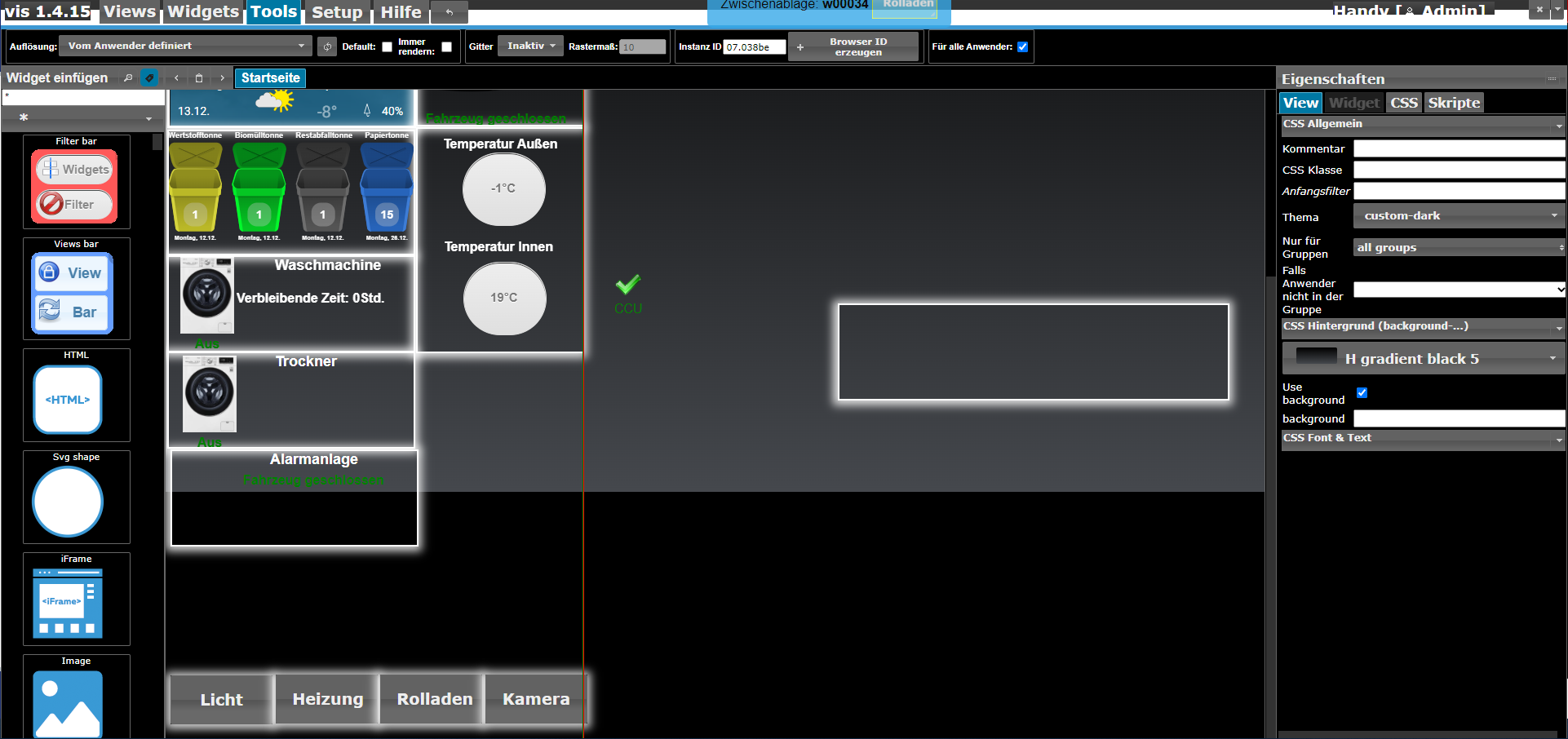
Task: Select the View properties tab
Action: click(1300, 103)
